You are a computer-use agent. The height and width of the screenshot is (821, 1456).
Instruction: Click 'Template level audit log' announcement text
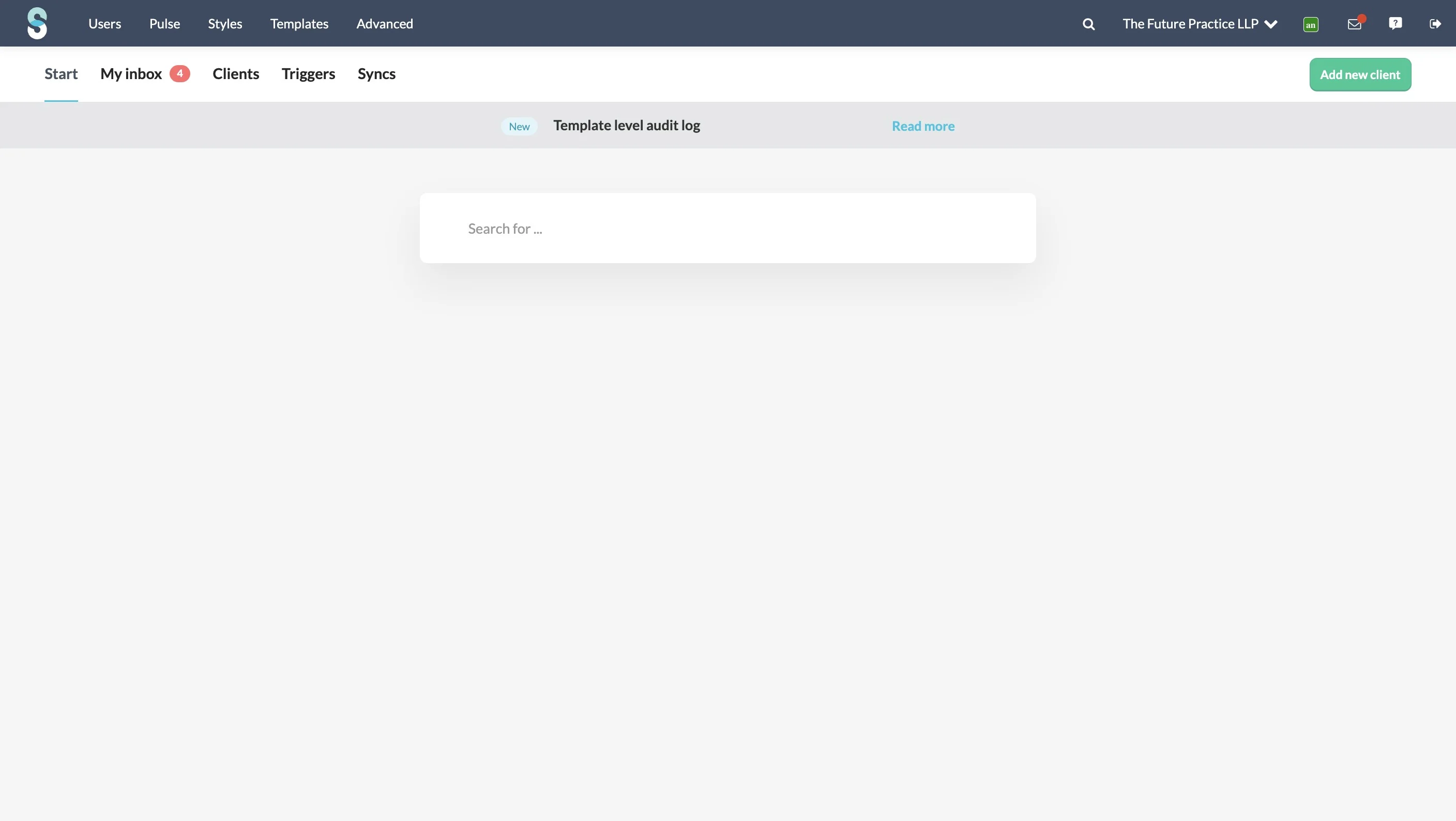tap(626, 126)
